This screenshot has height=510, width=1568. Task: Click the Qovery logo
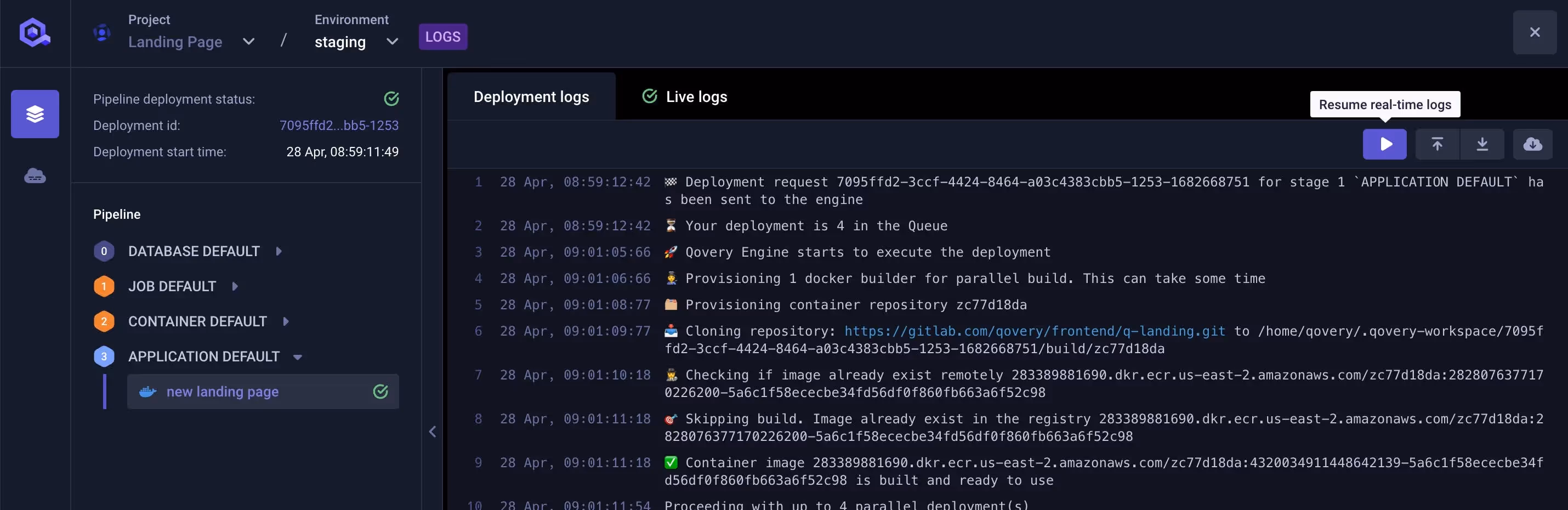click(35, 32)
